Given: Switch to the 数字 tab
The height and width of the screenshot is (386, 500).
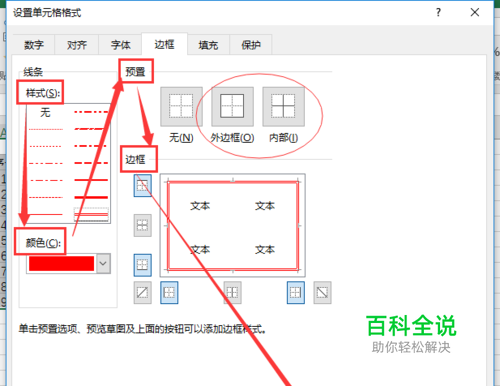Looking at the screenshot, I should 34,45.
